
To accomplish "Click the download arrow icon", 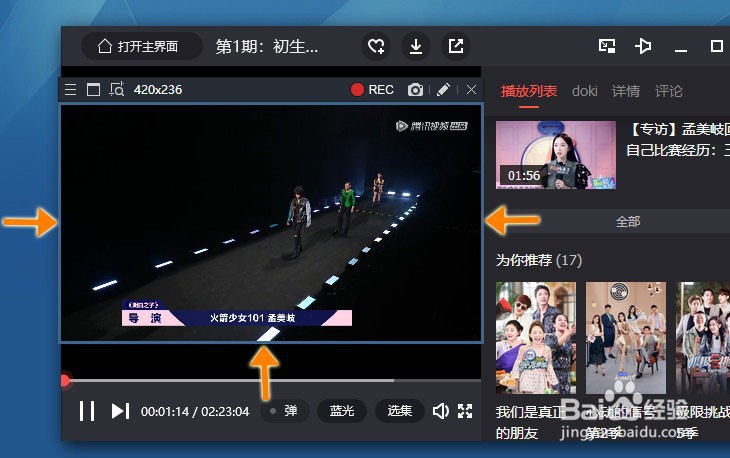I will pyautogui.click(x=416, y=46).
